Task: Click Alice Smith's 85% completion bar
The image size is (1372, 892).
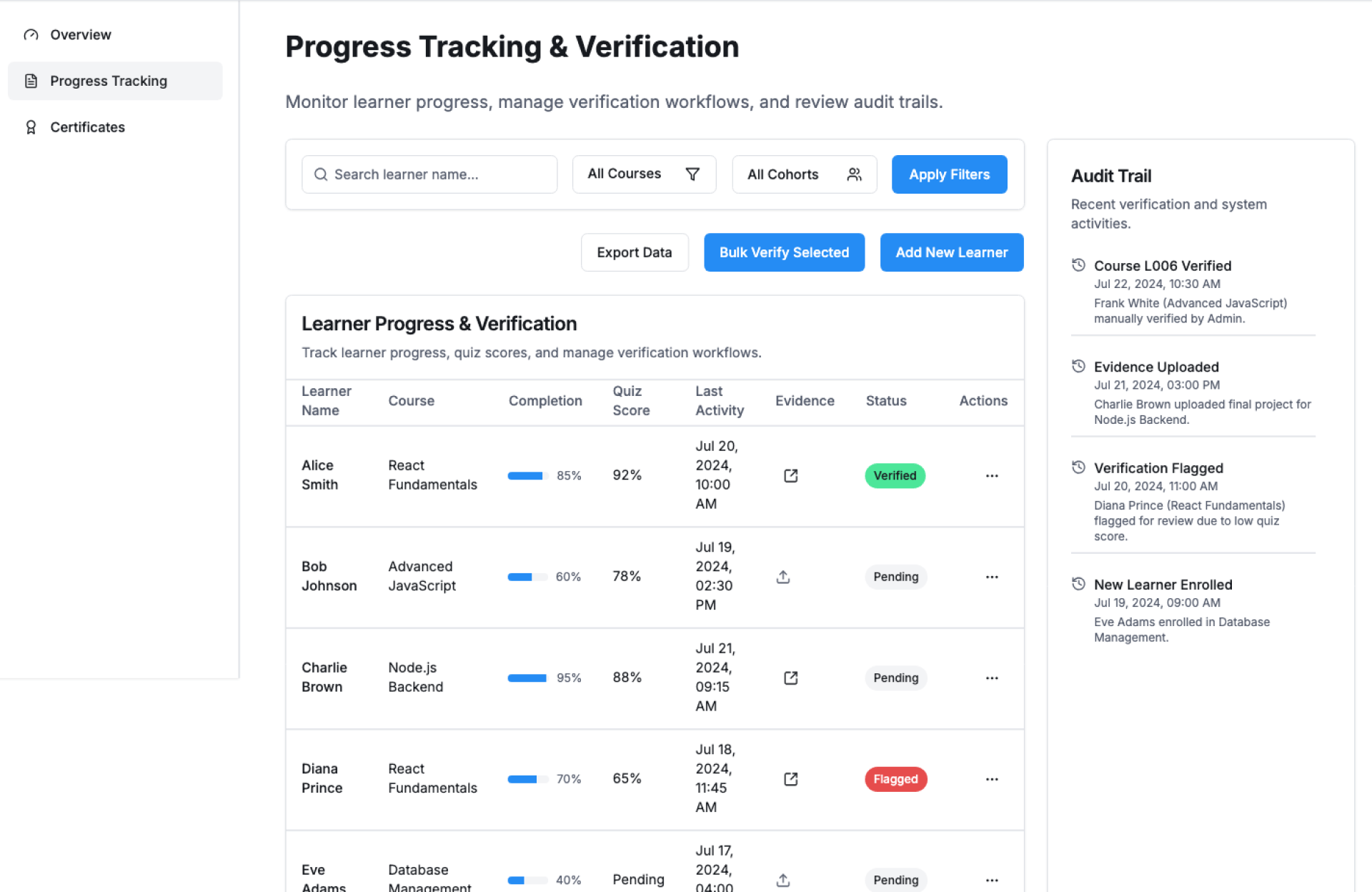Action: point(527,476)
